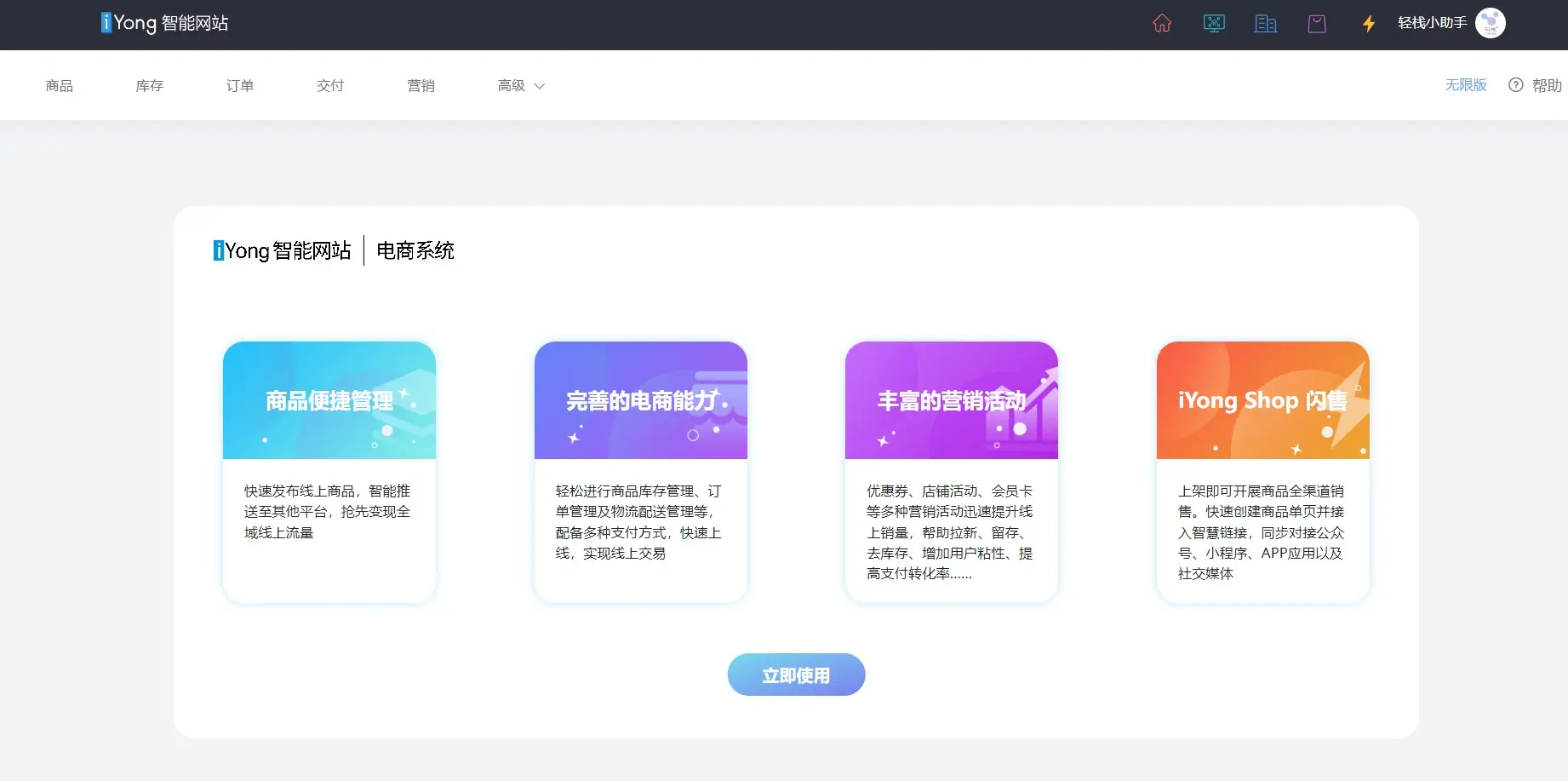Click the 立即使用 button
Screen dimensions: 1568x781
(x=795, y=674)
